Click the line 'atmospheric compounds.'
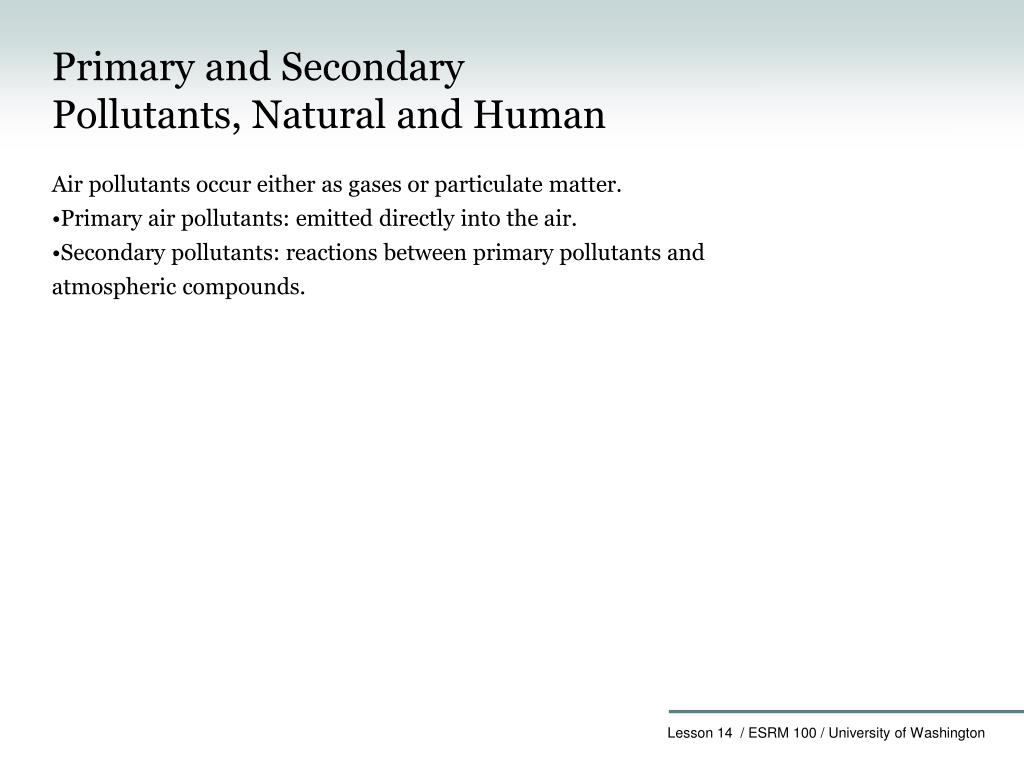The image size is (1024, 768). click(178, 287)
